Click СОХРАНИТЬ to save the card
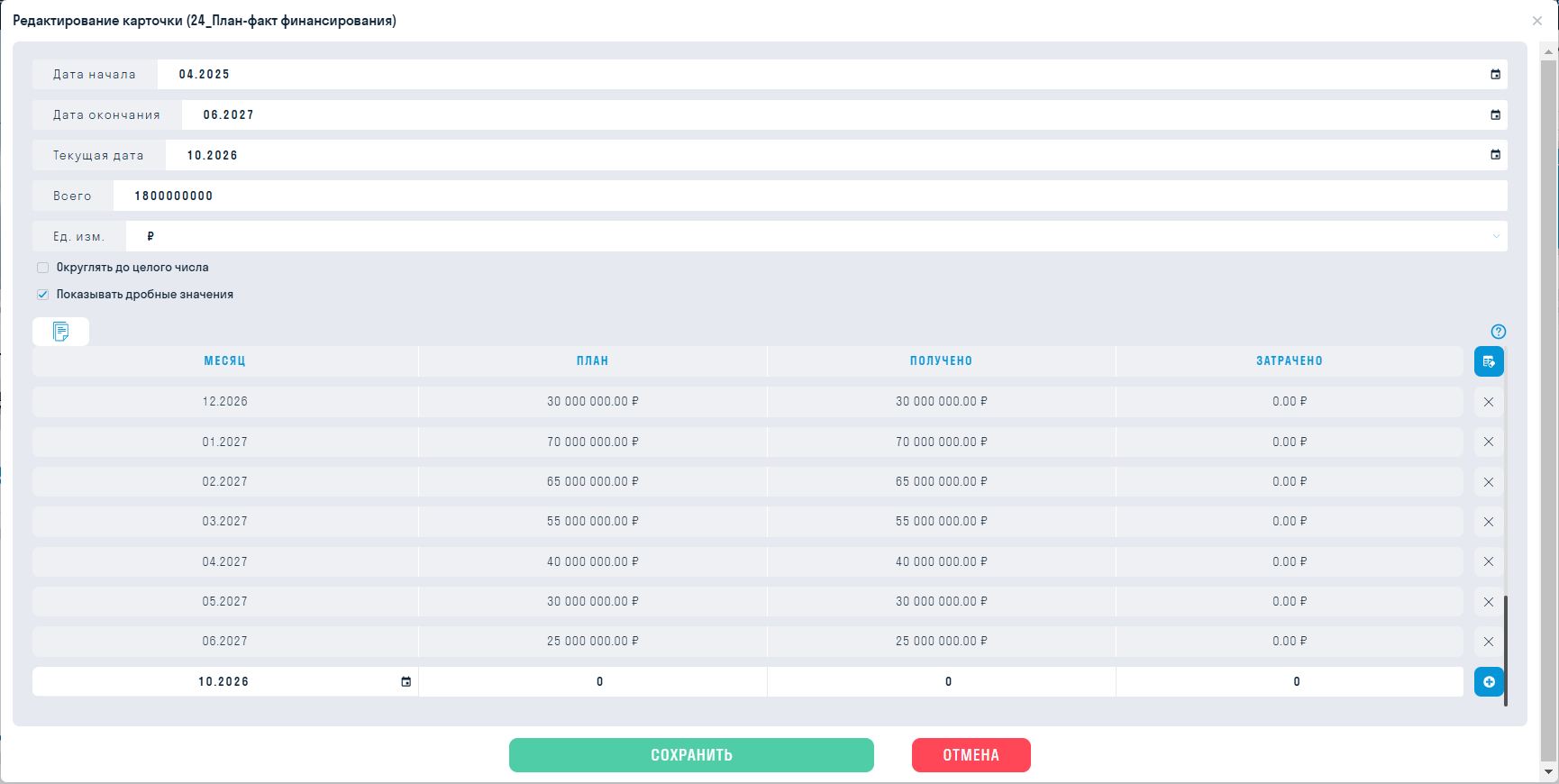1559x784 pixels. tap(691, 755)
